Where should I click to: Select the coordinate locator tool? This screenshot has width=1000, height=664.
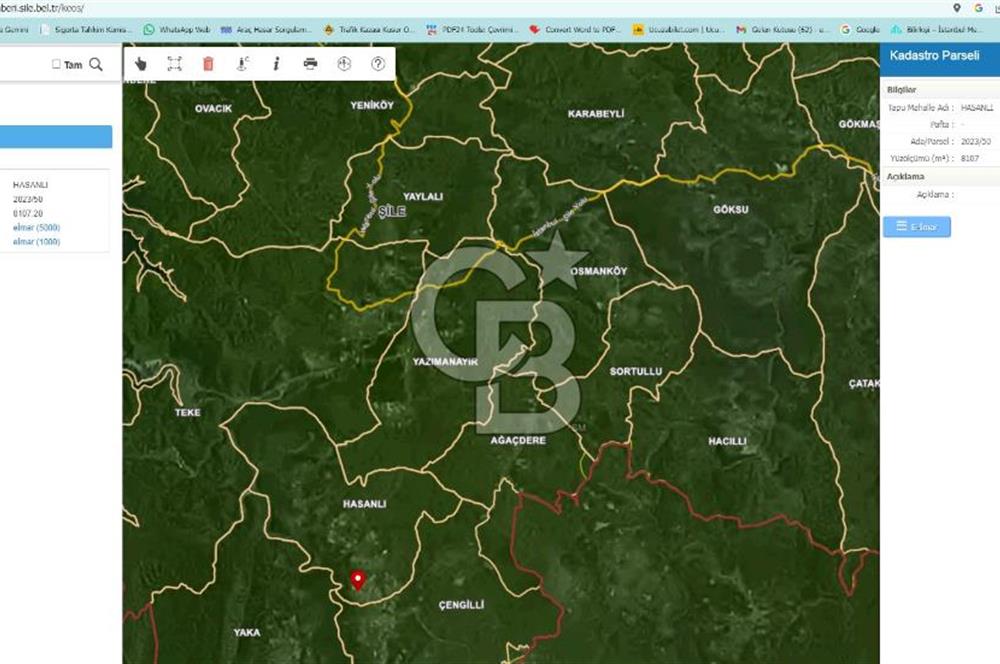pos(242,64)
